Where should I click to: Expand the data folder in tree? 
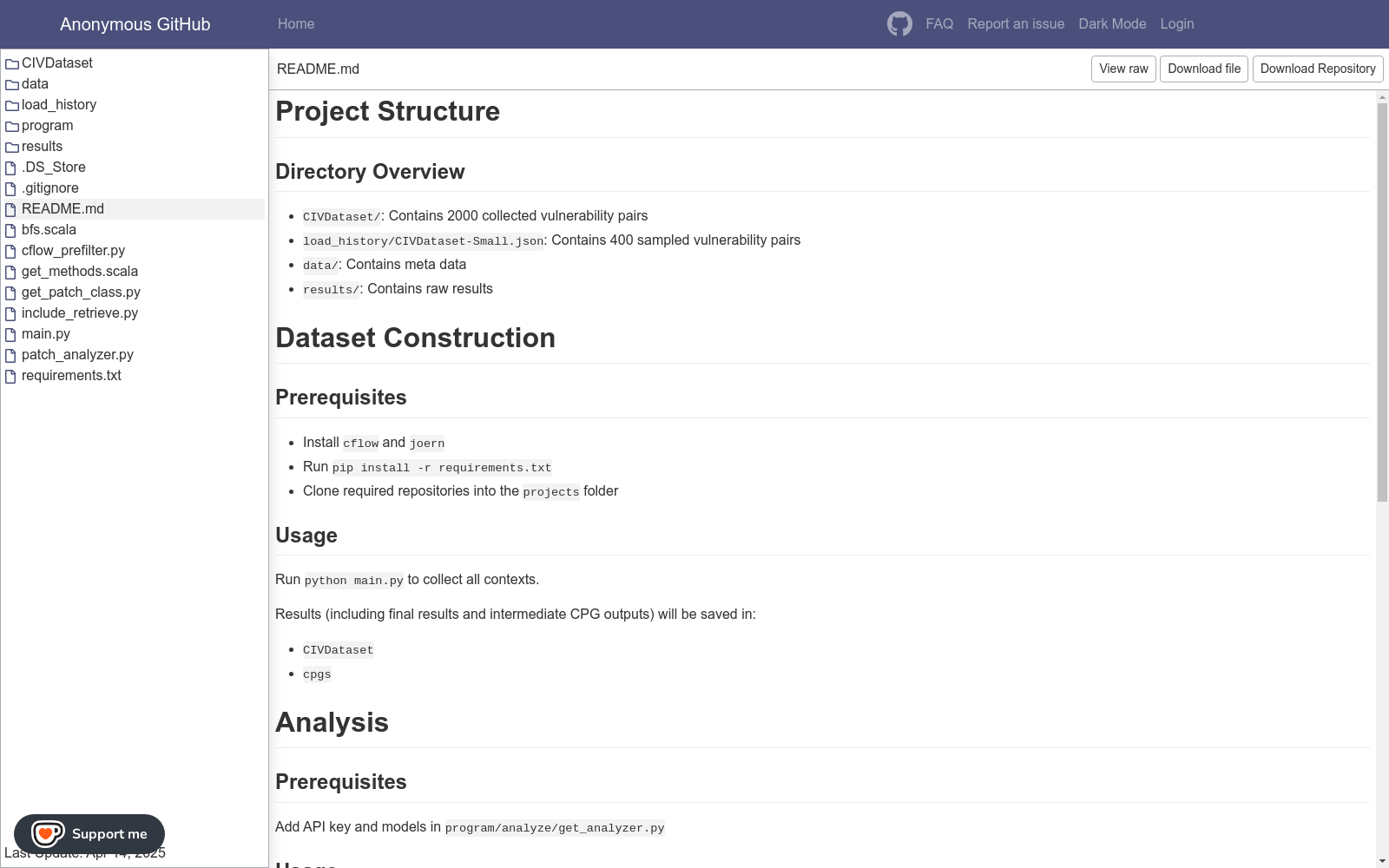click(x=35, y=83)
